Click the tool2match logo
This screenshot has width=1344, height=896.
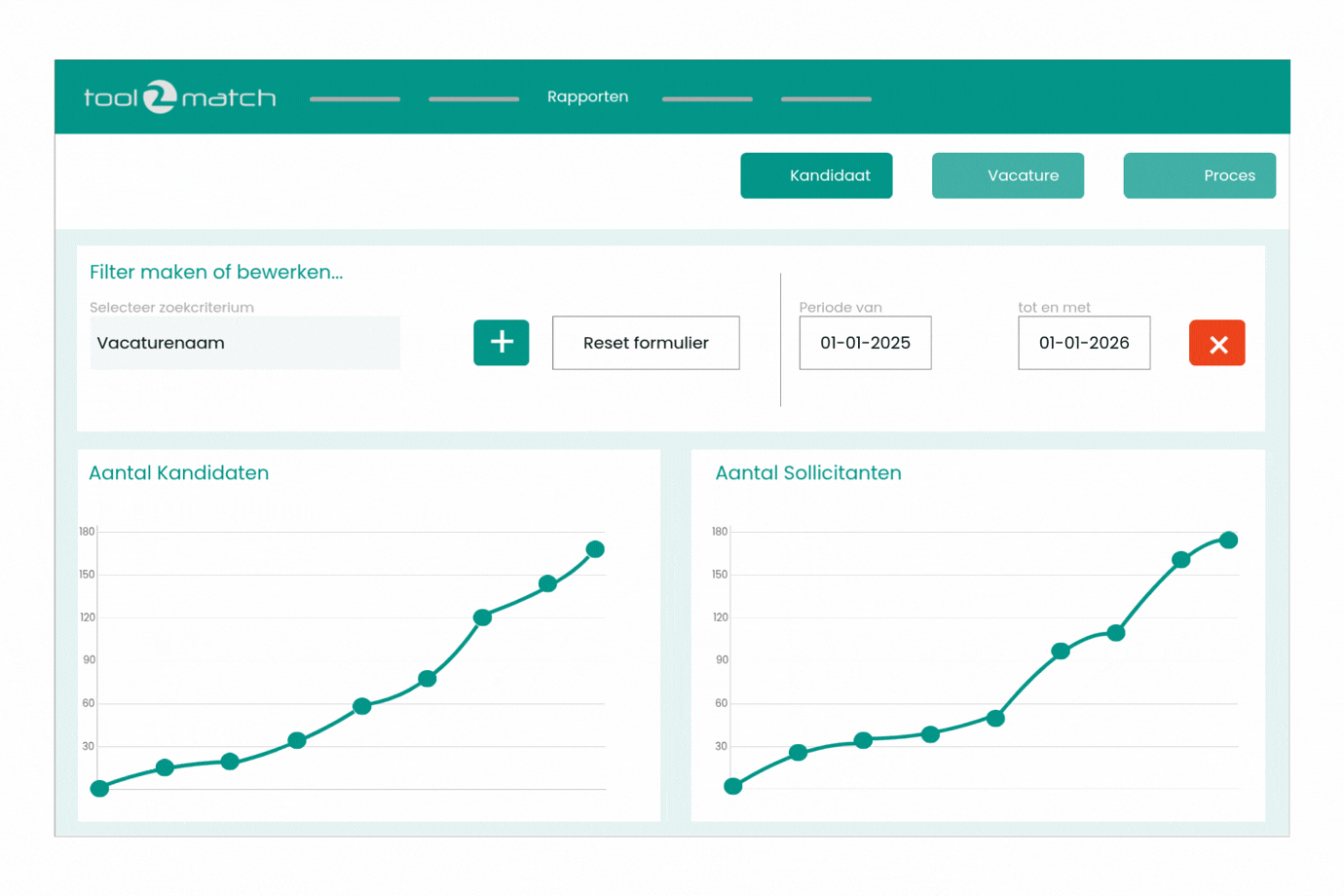point(180,97)
